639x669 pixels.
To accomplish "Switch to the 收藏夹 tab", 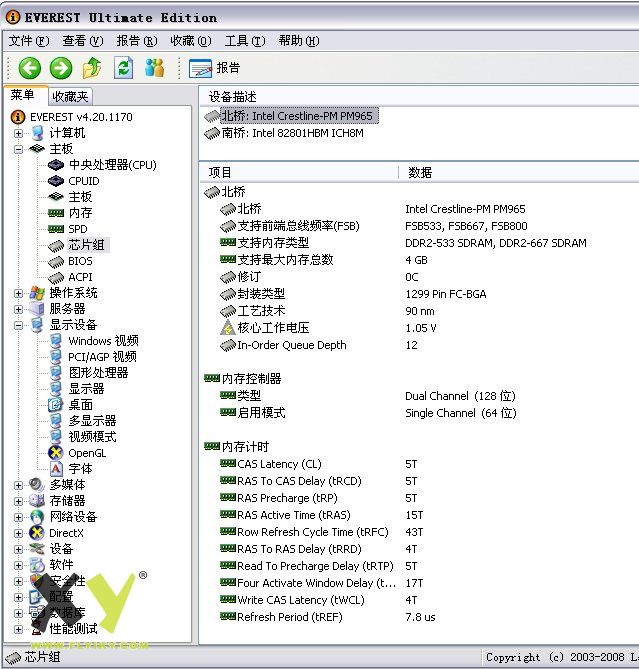I will [x=70, y=97].
